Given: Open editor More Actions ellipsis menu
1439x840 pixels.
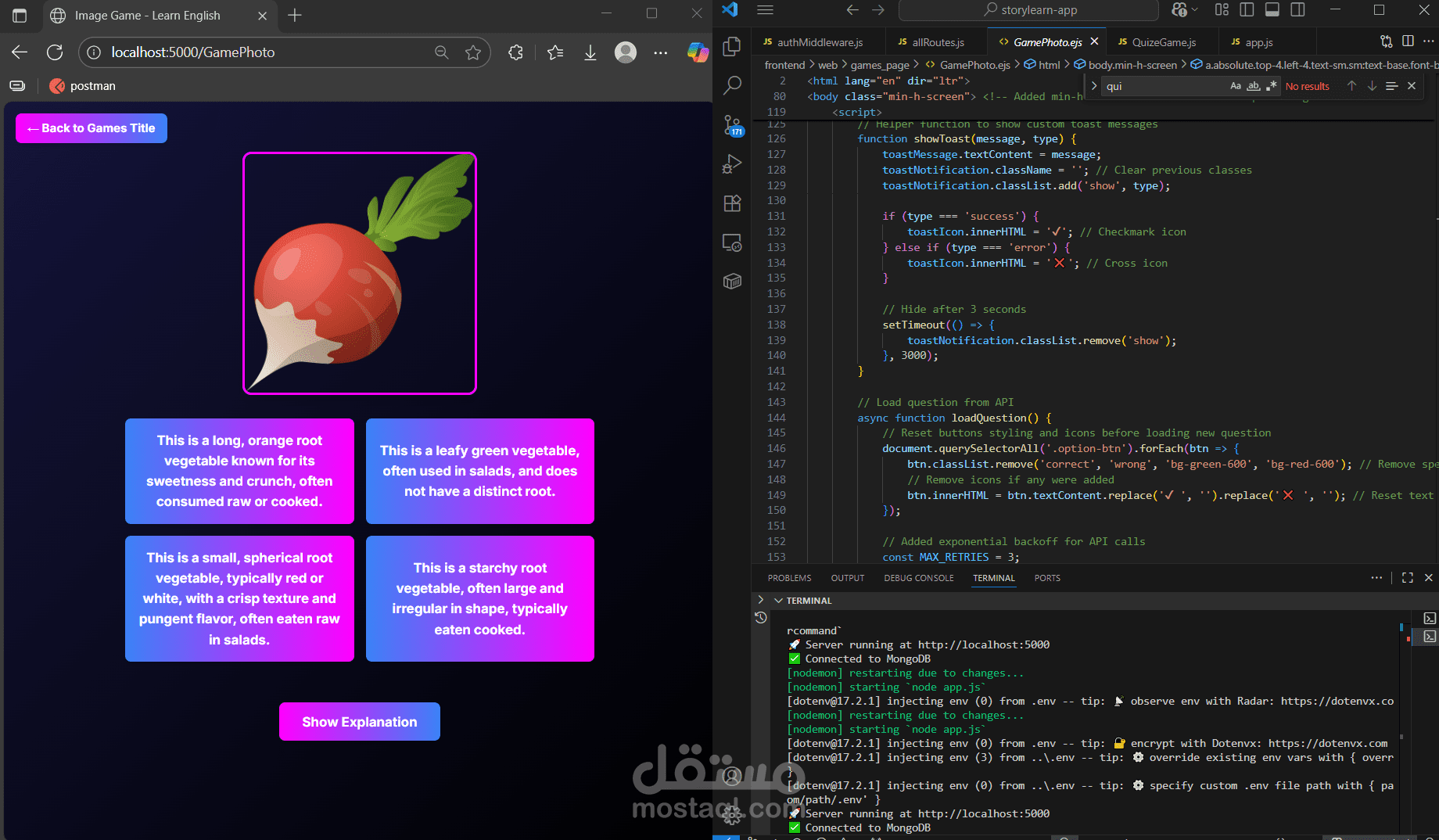Looking at the screenshot, I should (x=1428, y=41).
